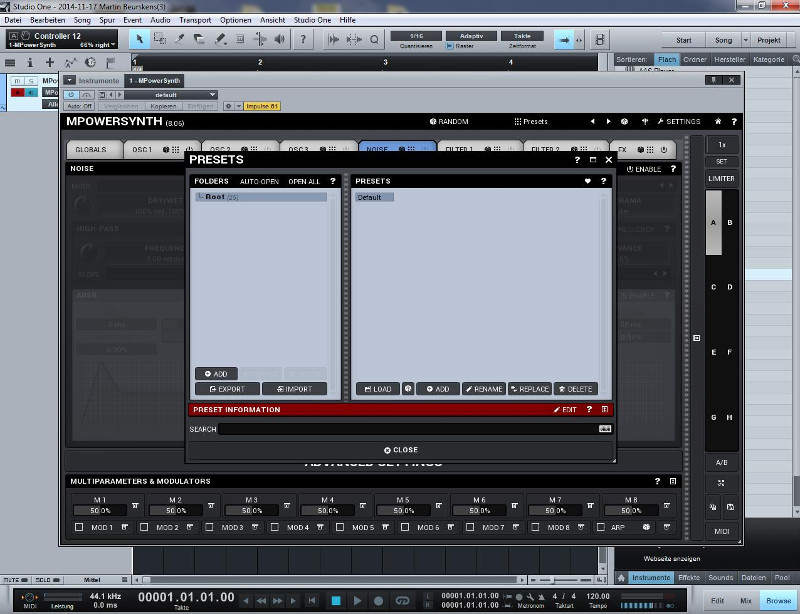
Task: Select the listen speaker tool
Action: click(280, 39)
